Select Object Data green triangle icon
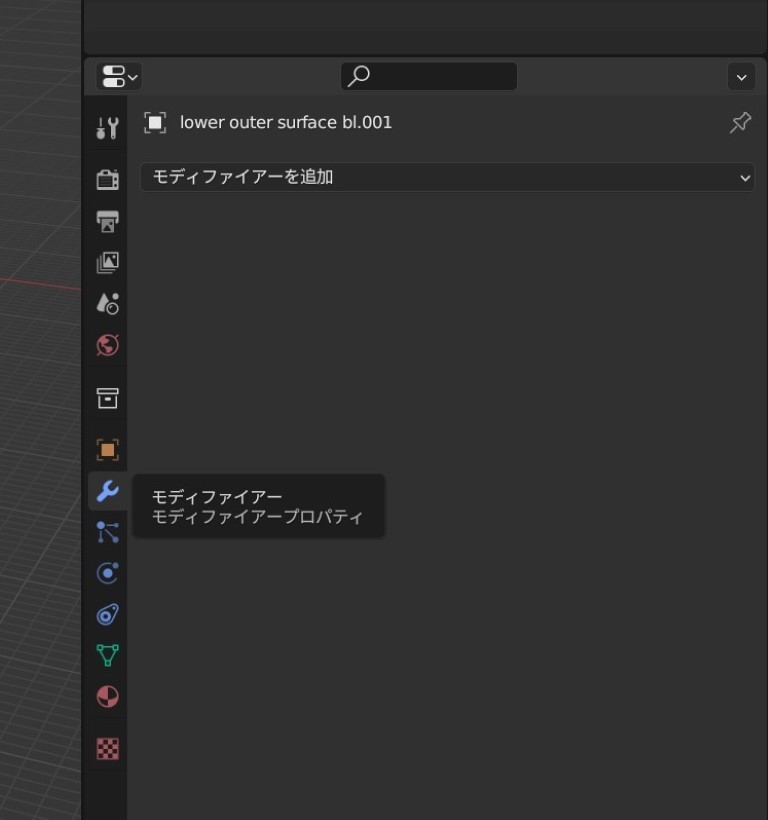This screenshot has width=768, height=820. tap(107, 655)
